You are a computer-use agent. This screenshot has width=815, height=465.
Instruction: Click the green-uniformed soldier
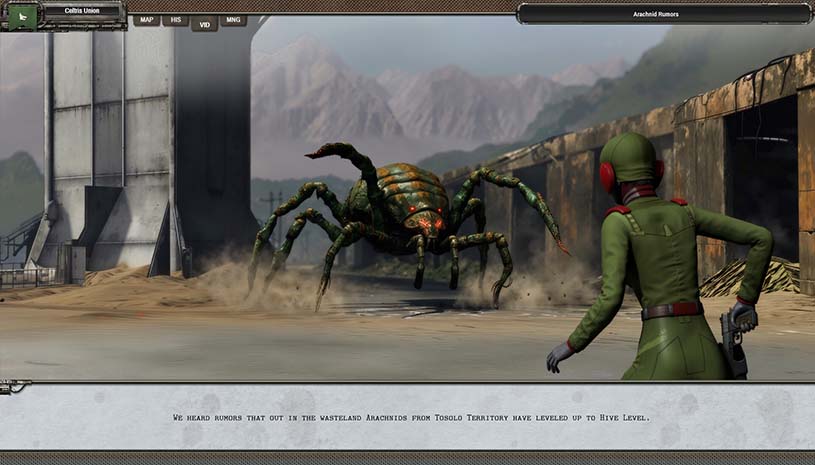pos(660,270)
